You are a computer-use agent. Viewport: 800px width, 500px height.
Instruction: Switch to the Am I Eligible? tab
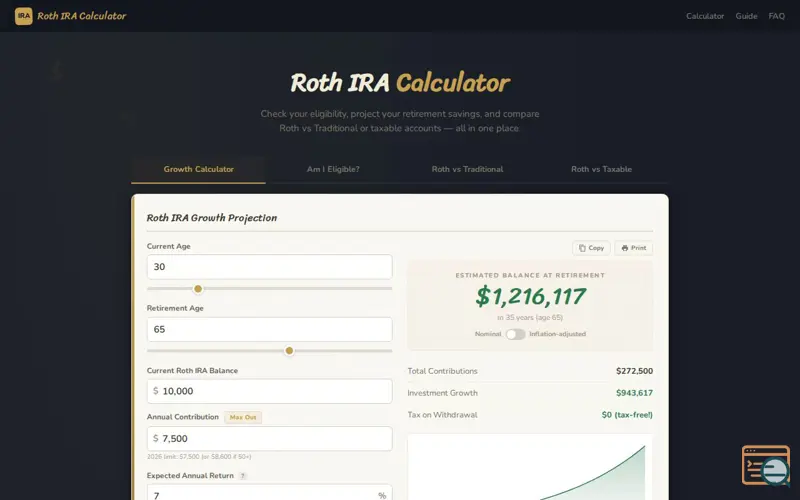coord(333,169)
